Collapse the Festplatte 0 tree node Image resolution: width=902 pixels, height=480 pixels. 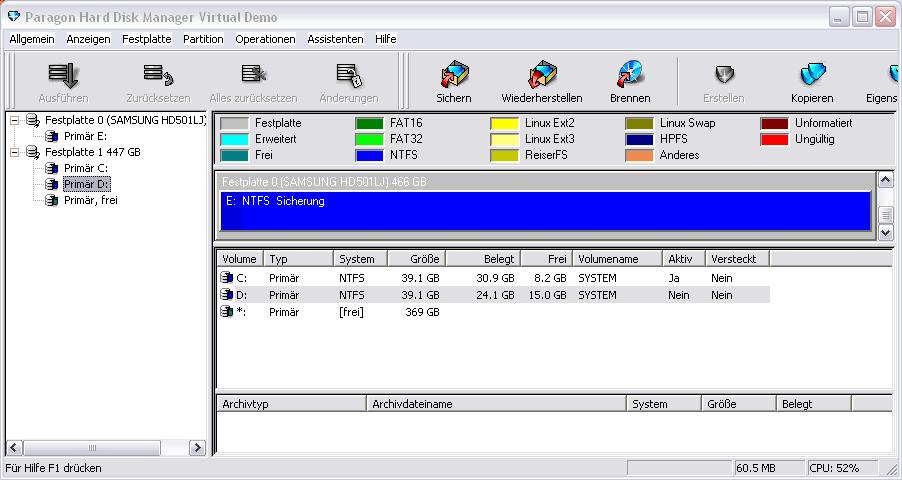15,121
